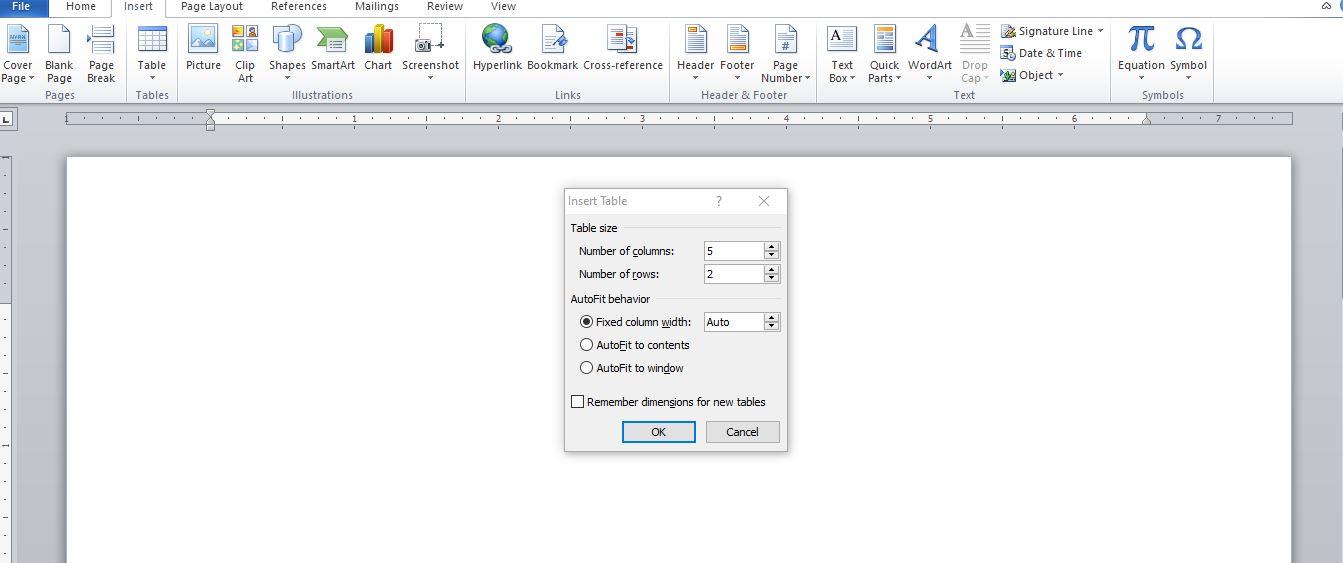Switch to the View tab
The image size is (1343, 563).
coord(503,7)
